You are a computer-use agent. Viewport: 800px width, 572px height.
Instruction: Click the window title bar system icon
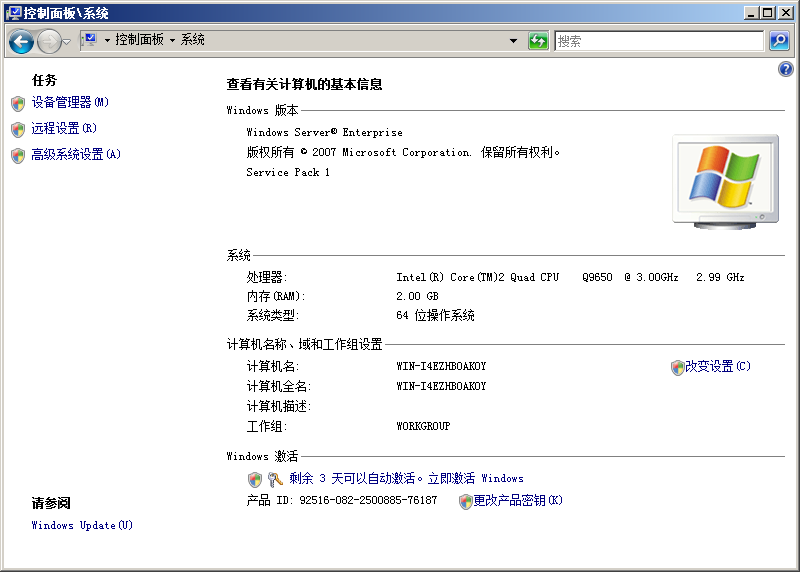[14, 13]
